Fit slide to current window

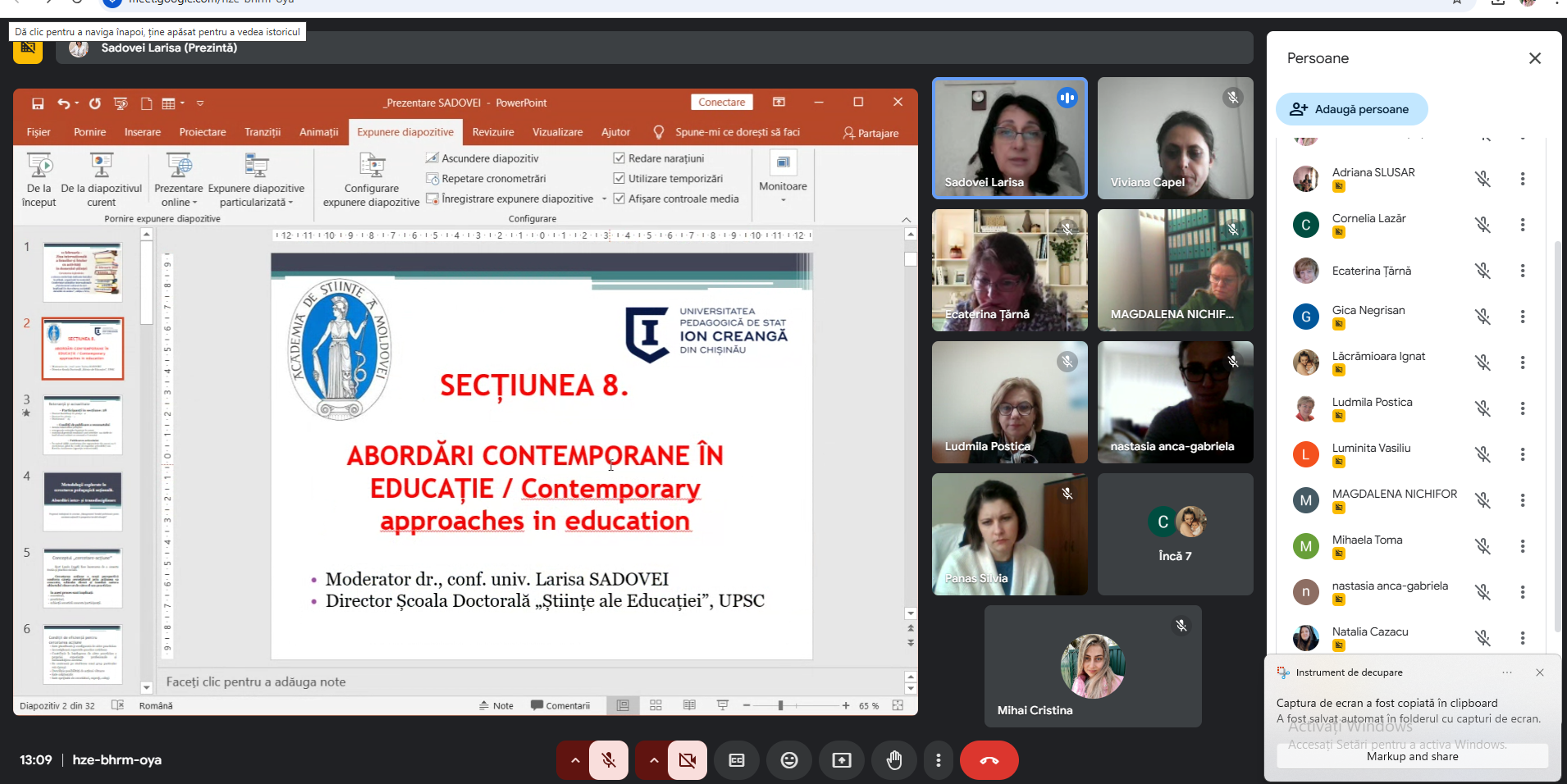(898, 705)
